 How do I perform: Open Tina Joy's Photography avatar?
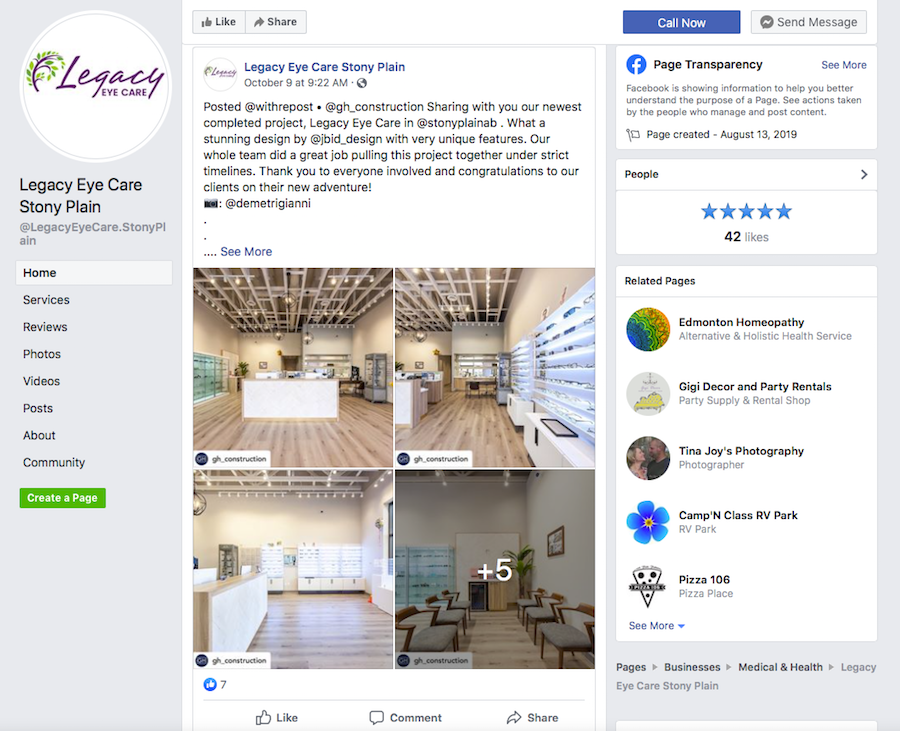click(x=648, y=458)
